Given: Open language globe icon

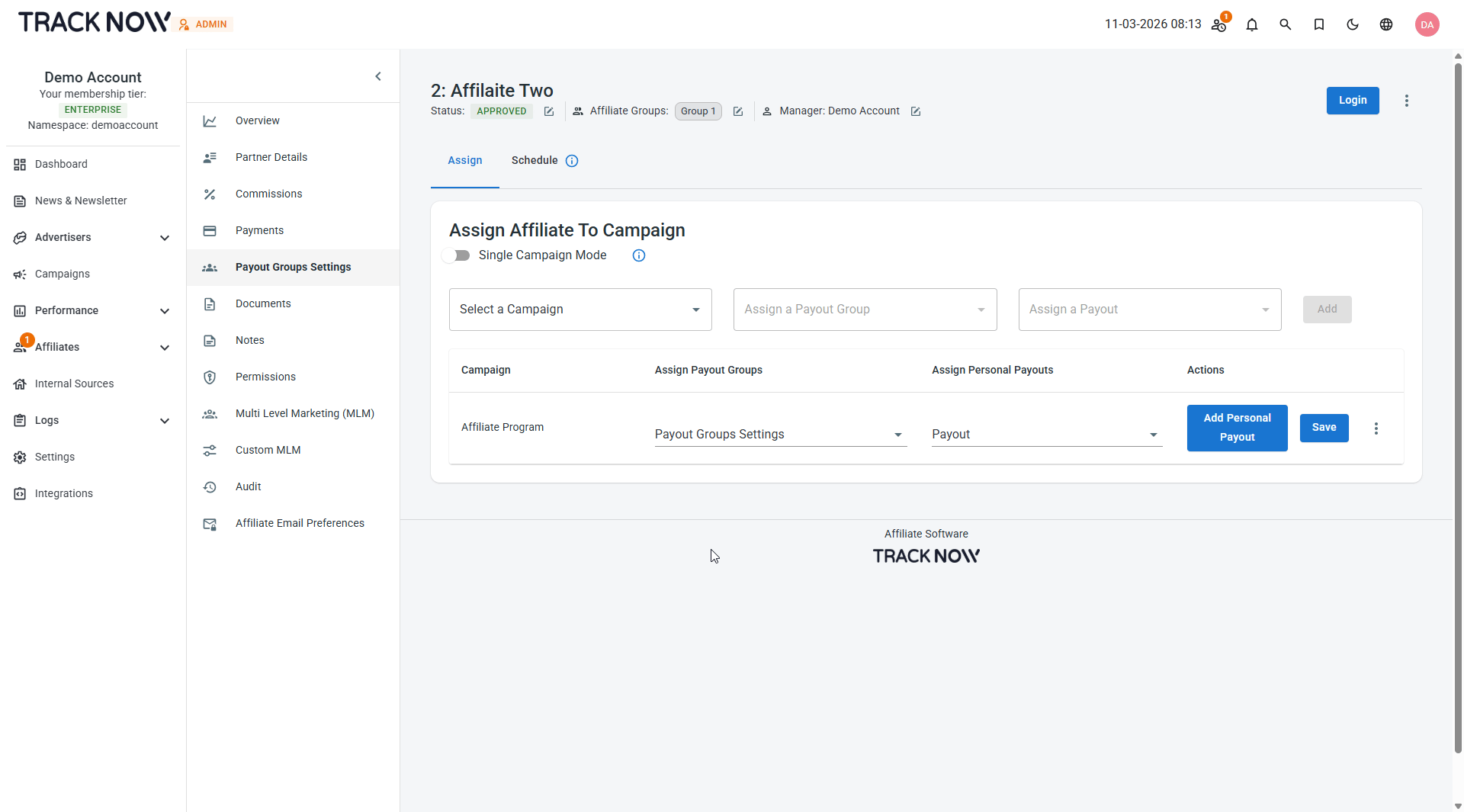Looking at the screenshot, I should click(1385, 24).
